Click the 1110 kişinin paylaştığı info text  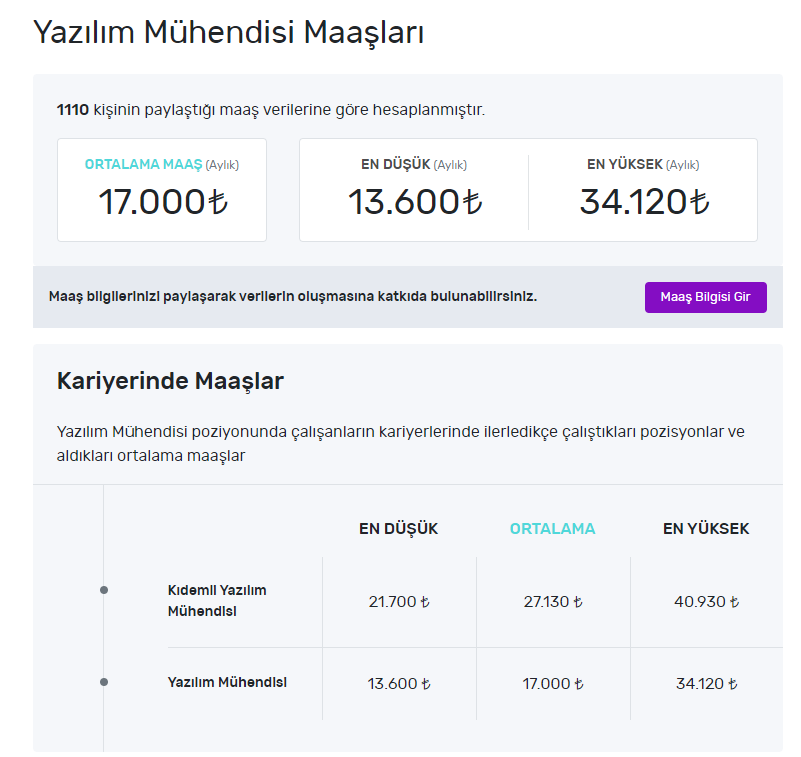pyautogui.click(x=271, y=110)
